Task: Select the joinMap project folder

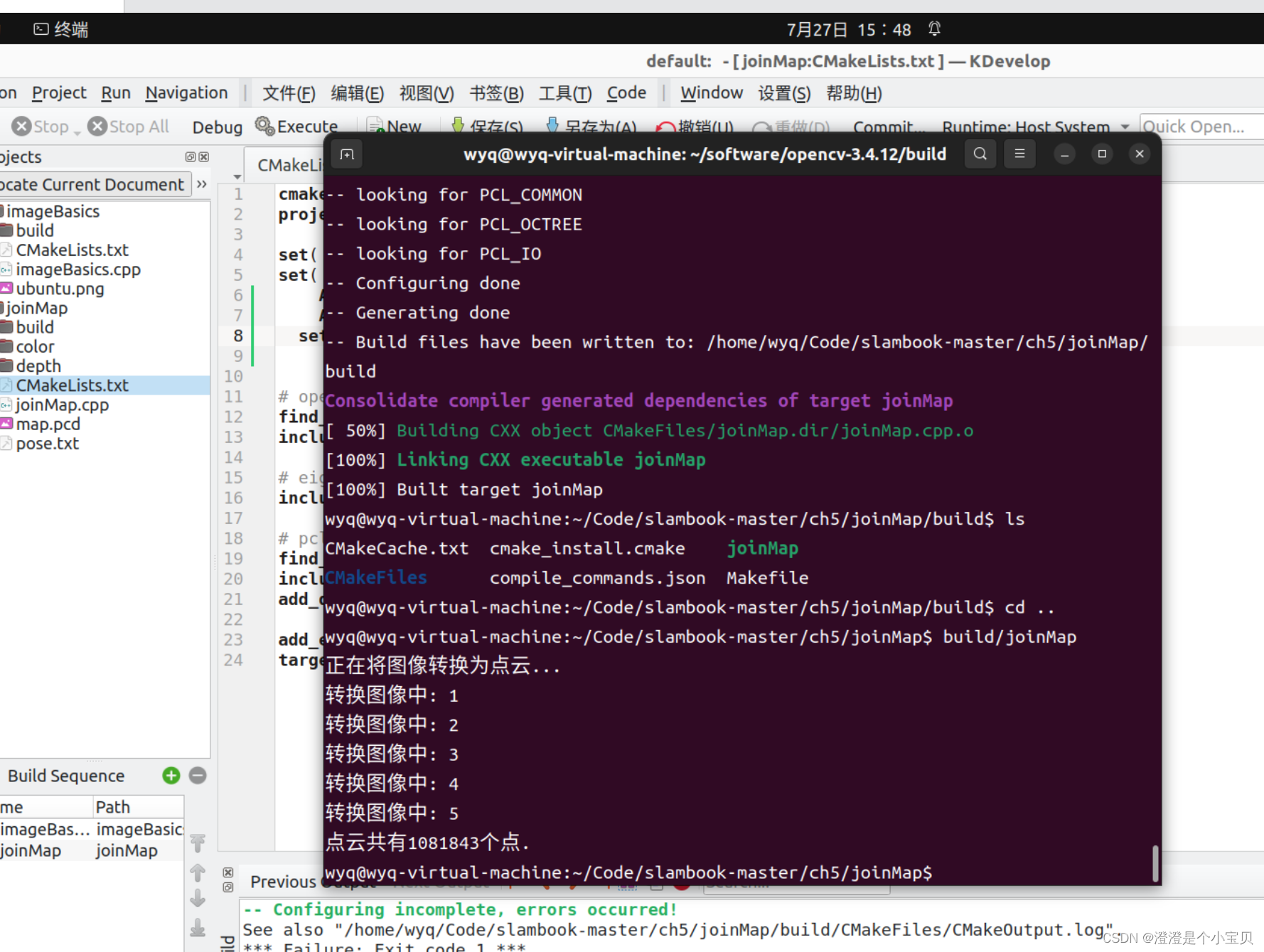Action: (x=37, y=308)
